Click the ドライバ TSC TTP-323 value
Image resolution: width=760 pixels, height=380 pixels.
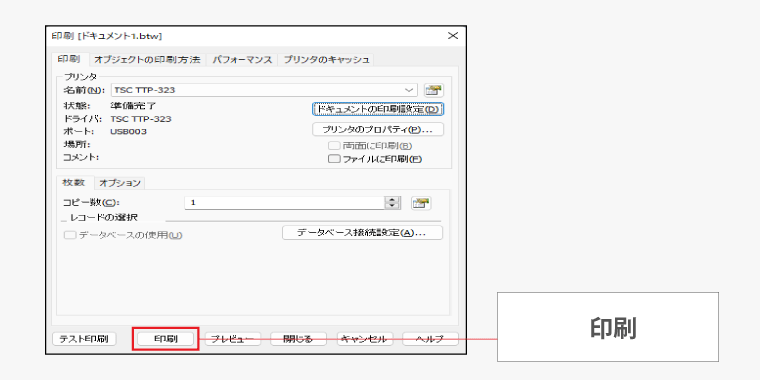(141, 119)
